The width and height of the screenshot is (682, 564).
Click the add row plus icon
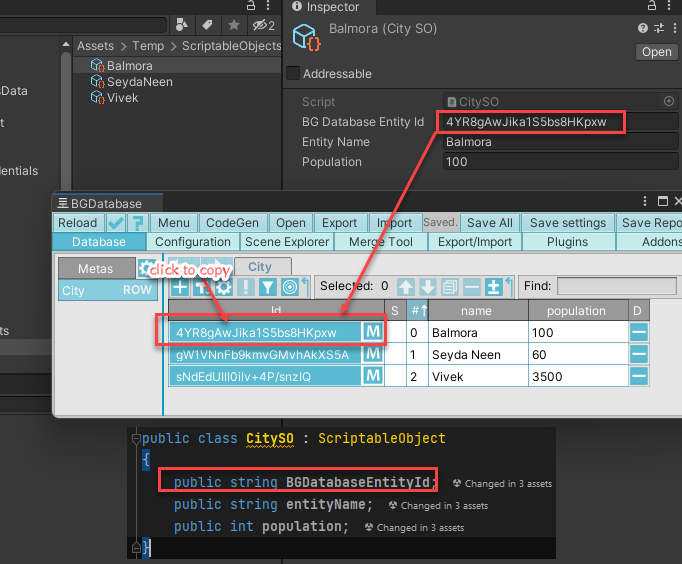point(180,287)
